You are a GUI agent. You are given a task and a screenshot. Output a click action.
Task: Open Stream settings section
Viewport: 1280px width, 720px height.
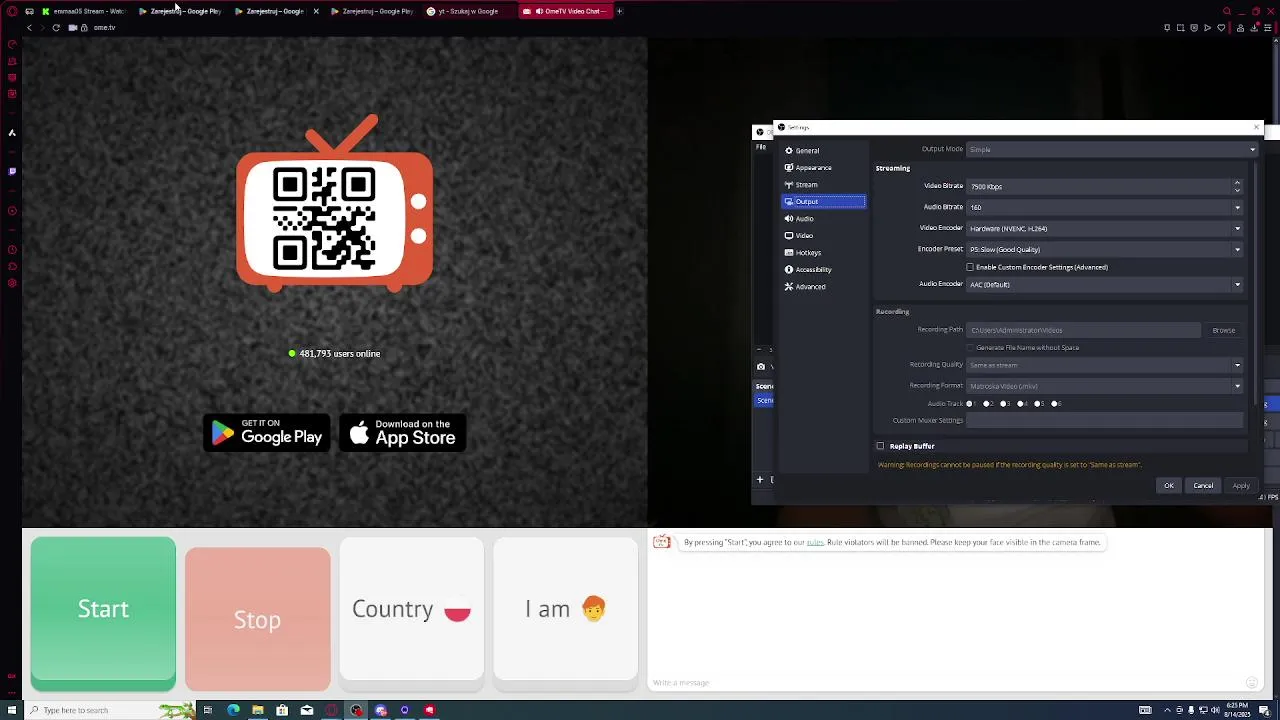click(823, 185)
